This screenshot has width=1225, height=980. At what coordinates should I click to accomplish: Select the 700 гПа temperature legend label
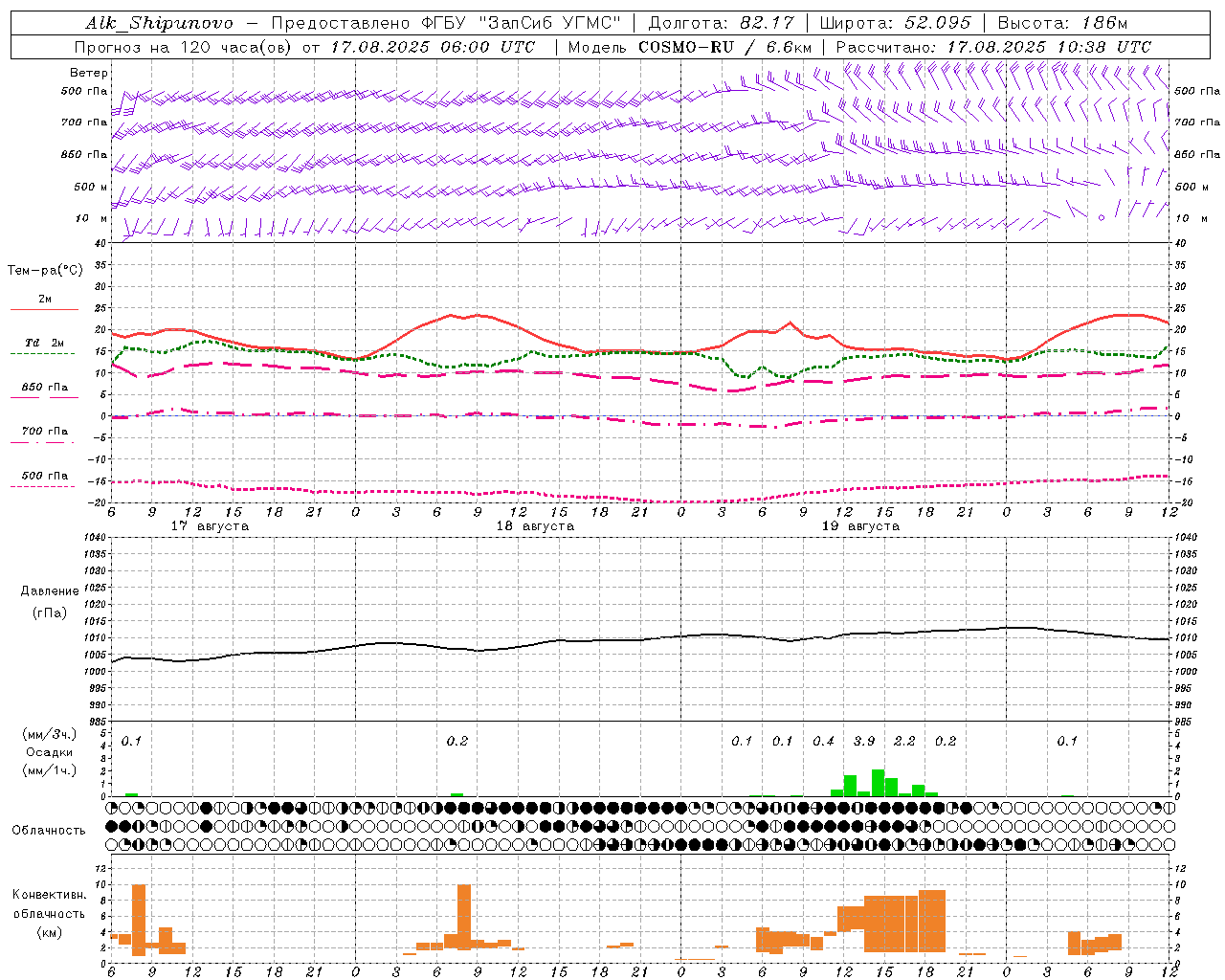tap(45, 432)
